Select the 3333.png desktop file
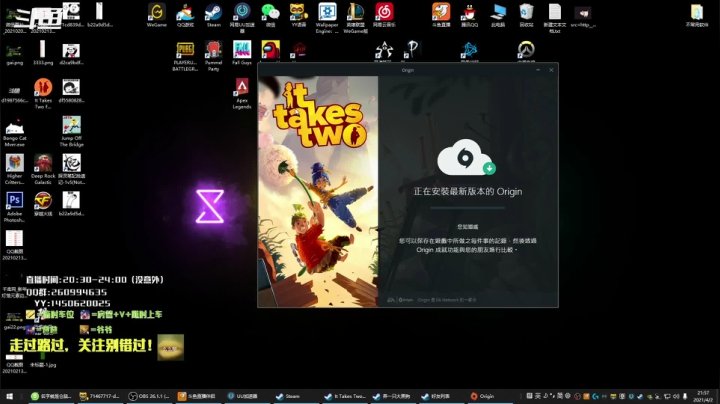This screenshot has width=720, height=404. click(43, 53)
